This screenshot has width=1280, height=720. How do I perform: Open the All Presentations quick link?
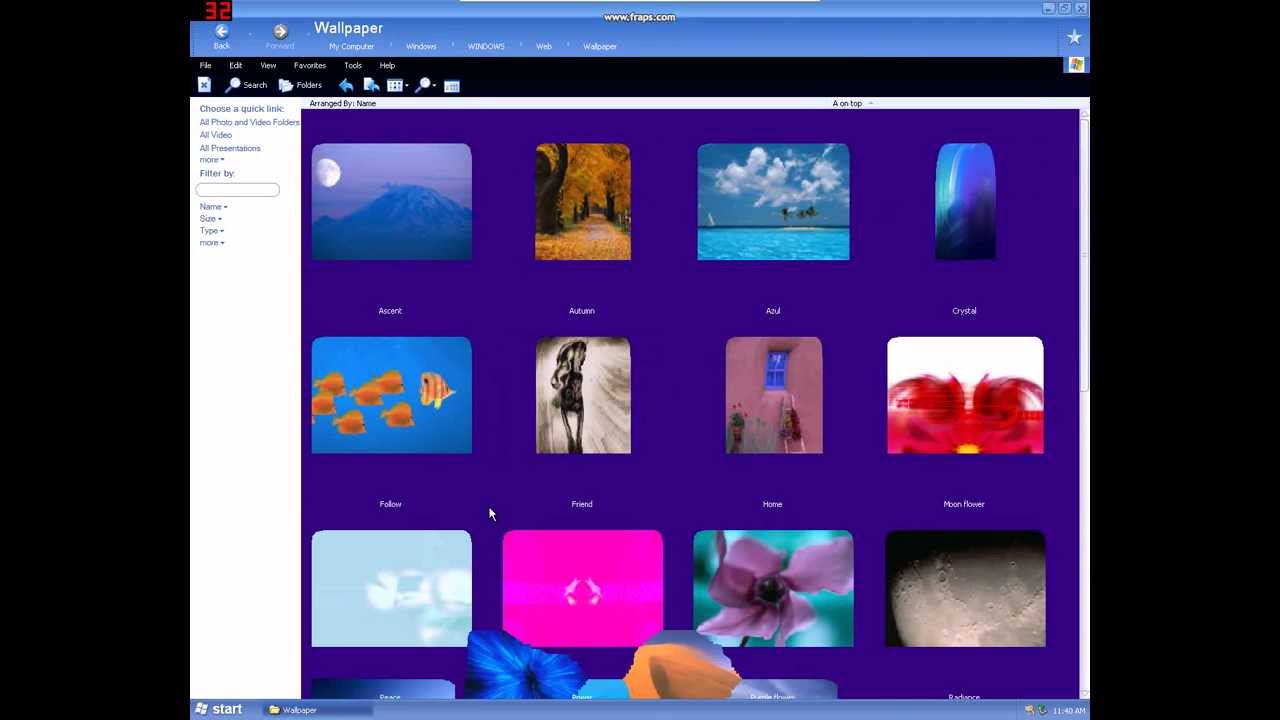pos(230,148)
